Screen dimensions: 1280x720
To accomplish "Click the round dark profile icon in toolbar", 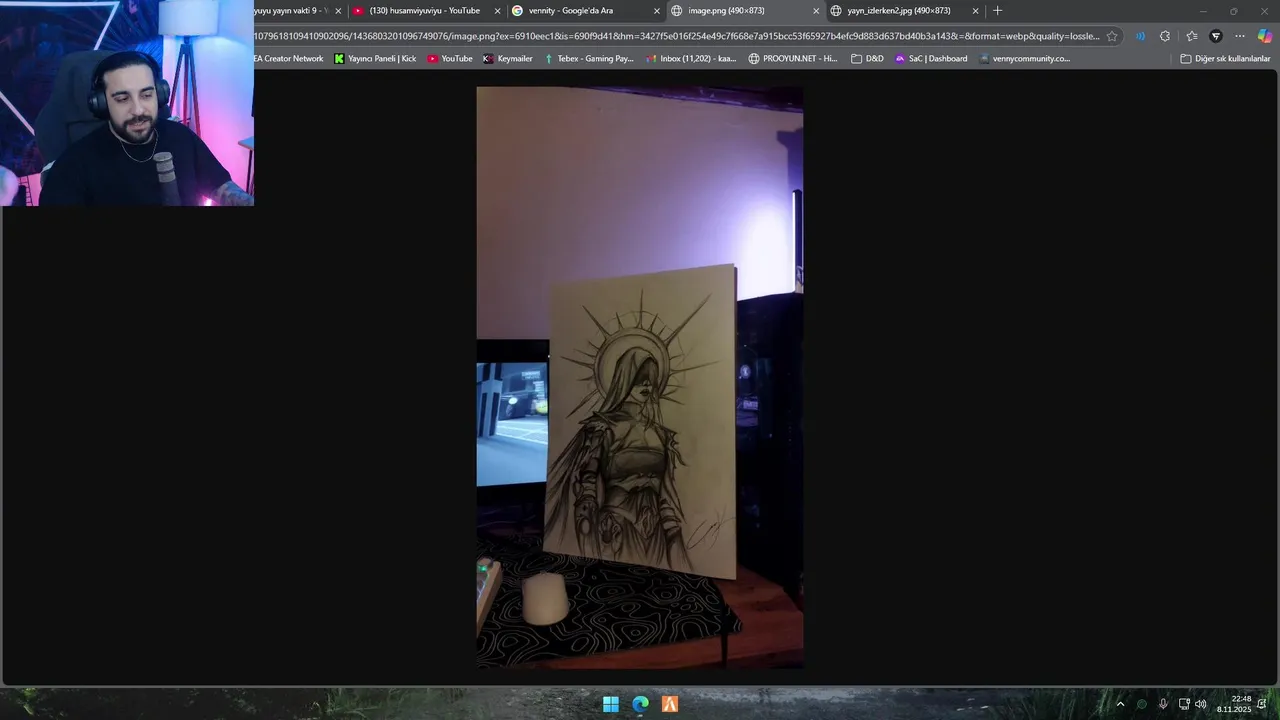I will point(1216,36).
